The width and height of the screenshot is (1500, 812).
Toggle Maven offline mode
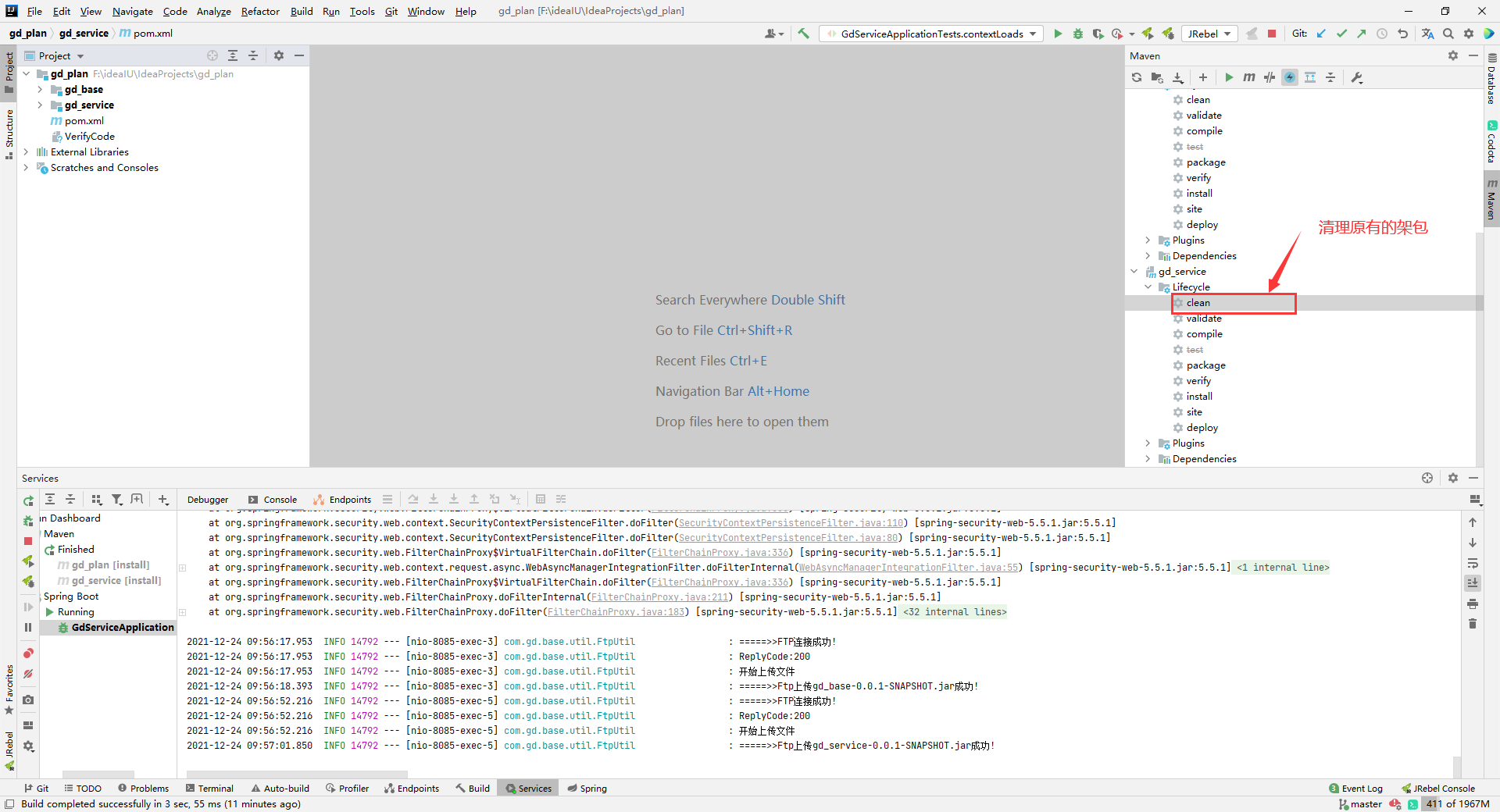click(1270, 77)
